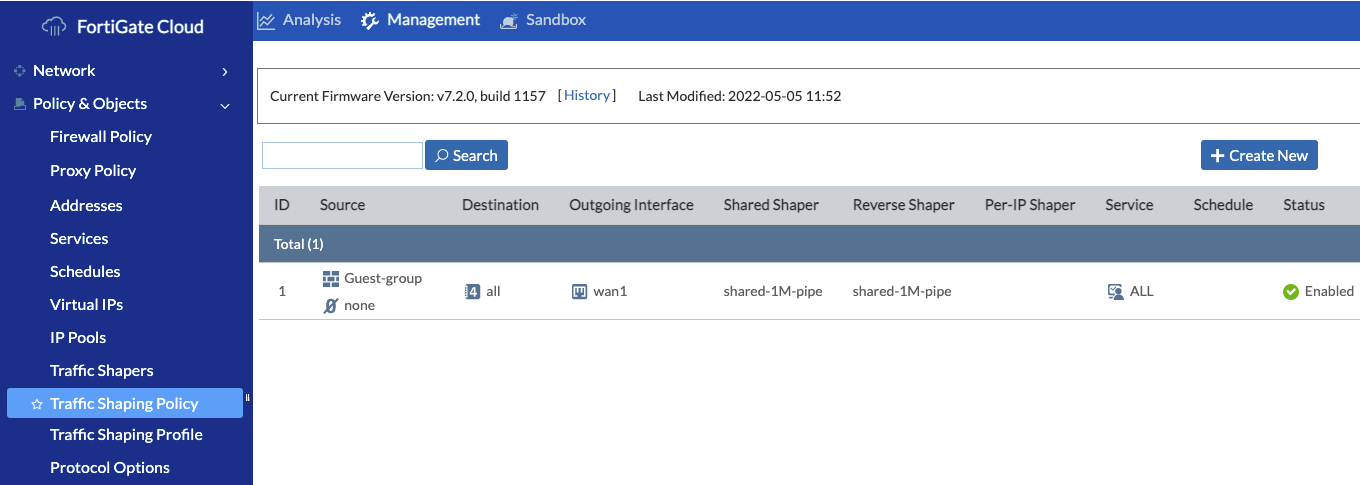Viewport: 1360px width, 485px height.
Task: Go to Addresses
Action: coord(86,206)
